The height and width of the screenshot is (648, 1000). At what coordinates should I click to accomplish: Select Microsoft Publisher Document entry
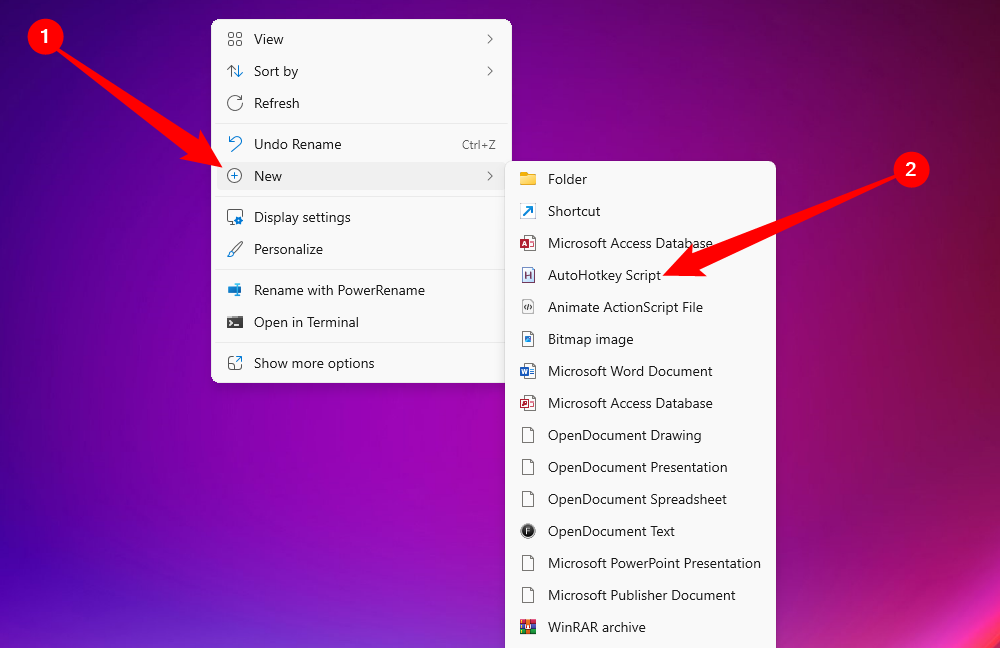pos(640,595)
